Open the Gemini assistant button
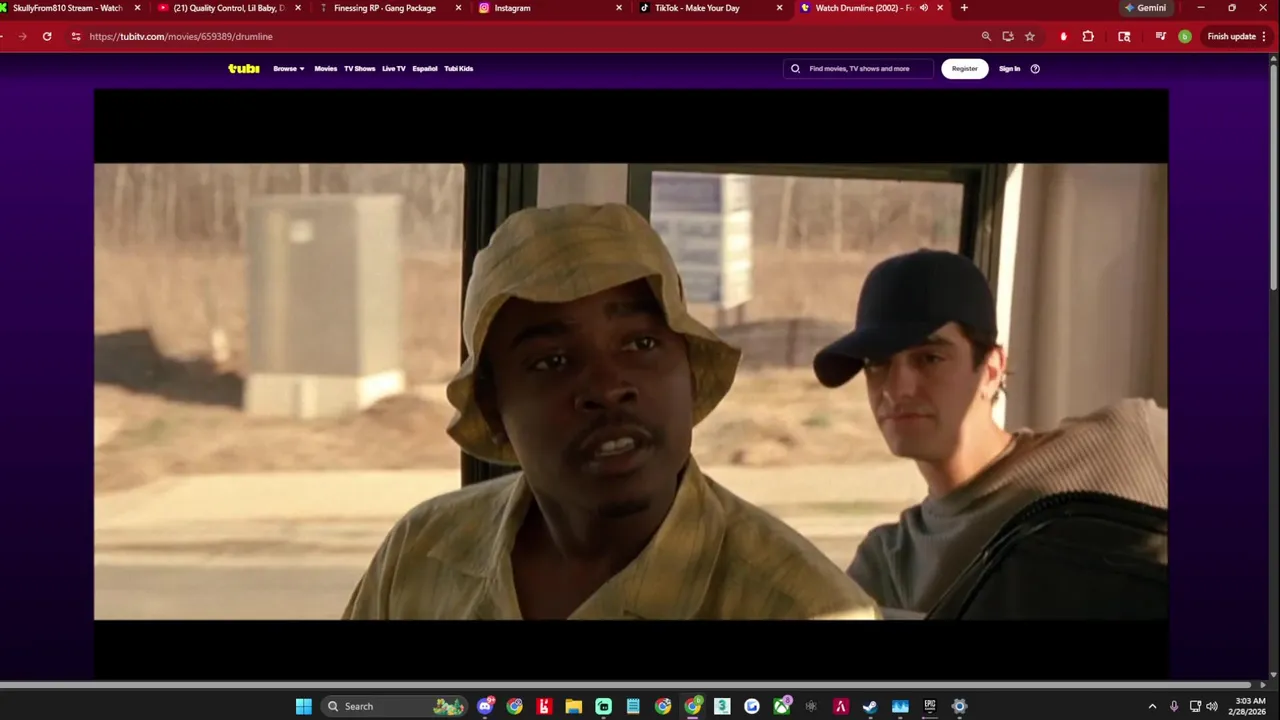 point(1145,8)
